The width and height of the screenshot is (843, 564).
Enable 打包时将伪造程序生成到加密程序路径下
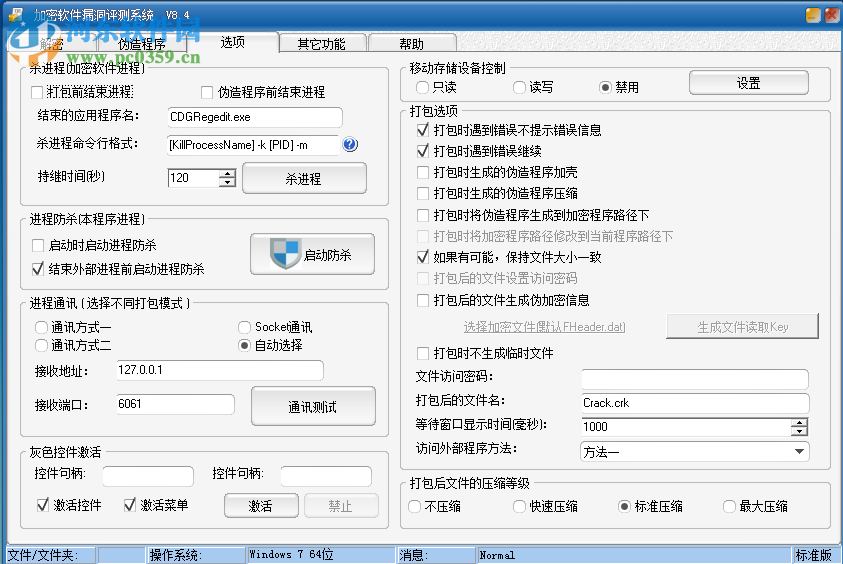423,215
